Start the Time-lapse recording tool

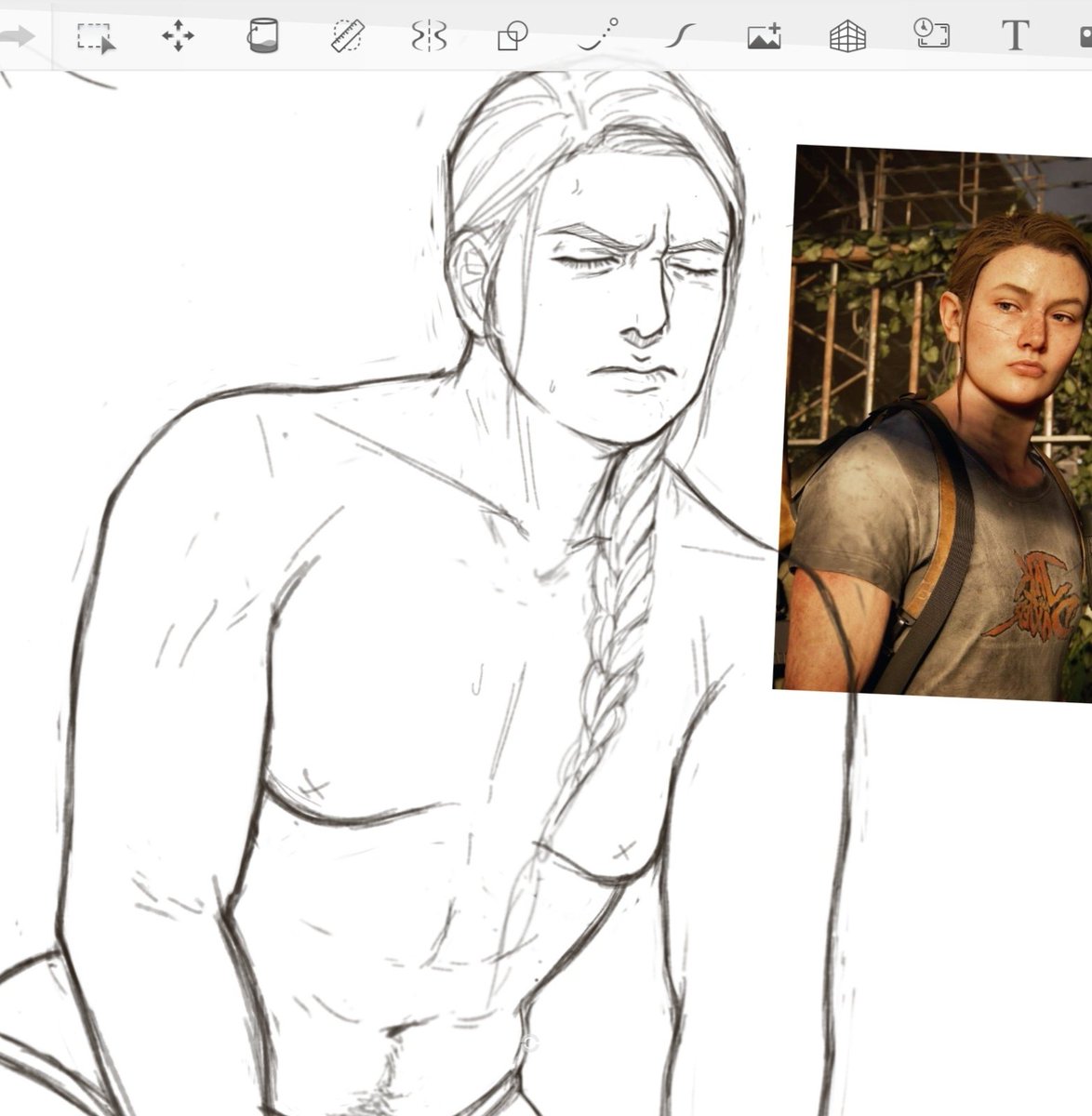(931, 34)
